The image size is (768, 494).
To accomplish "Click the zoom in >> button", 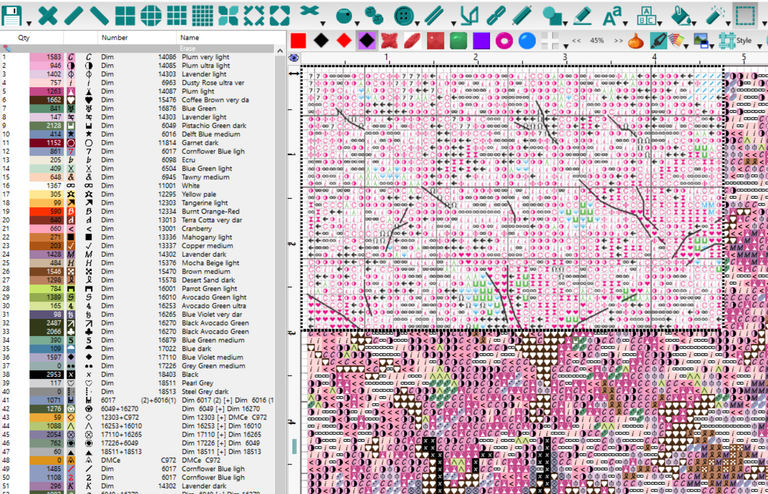I will click(x=619, y=41).
